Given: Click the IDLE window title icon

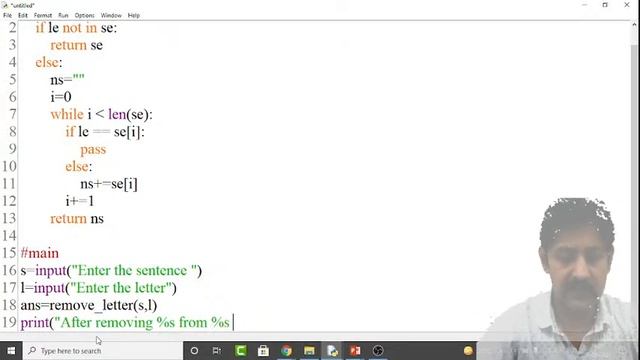Looking at the screenshot, I should [x=5, y=5].
